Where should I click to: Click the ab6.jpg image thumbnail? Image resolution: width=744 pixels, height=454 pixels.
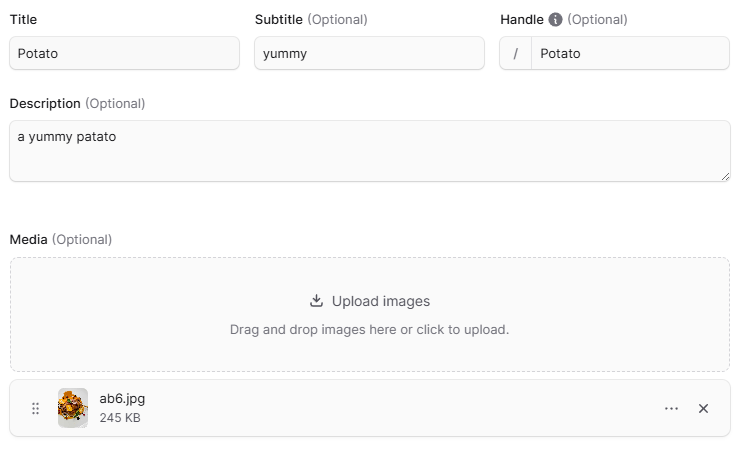(x=73, y=408)
